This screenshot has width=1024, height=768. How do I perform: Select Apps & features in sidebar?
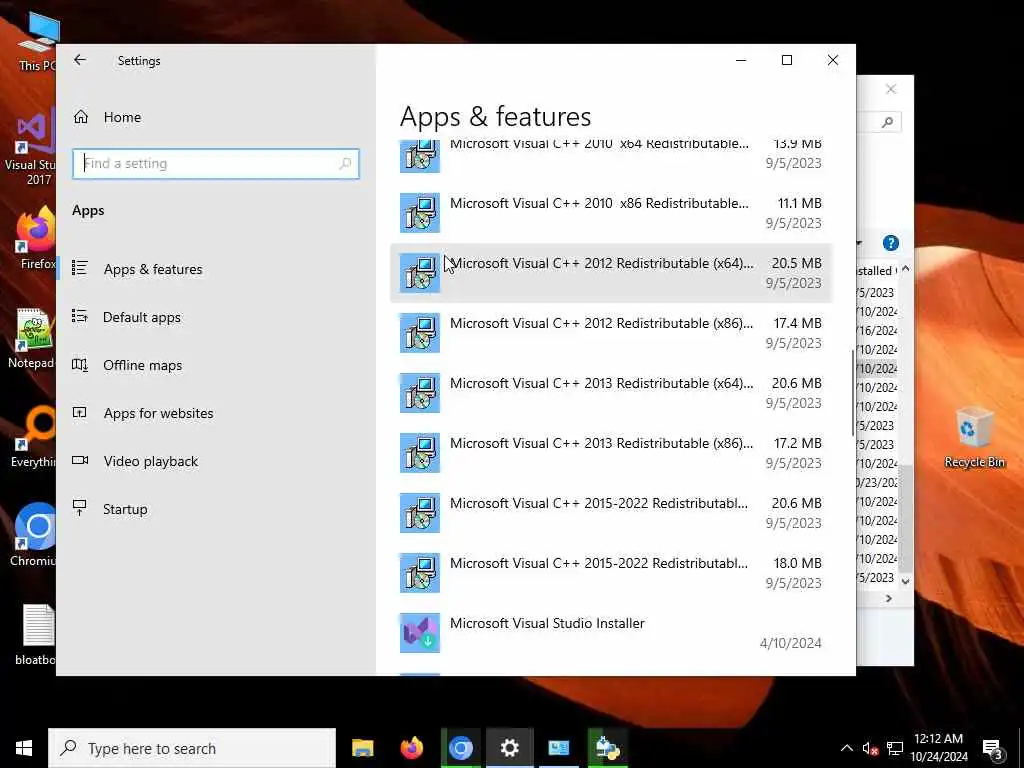pyautogui.click(x=153, y=269)
